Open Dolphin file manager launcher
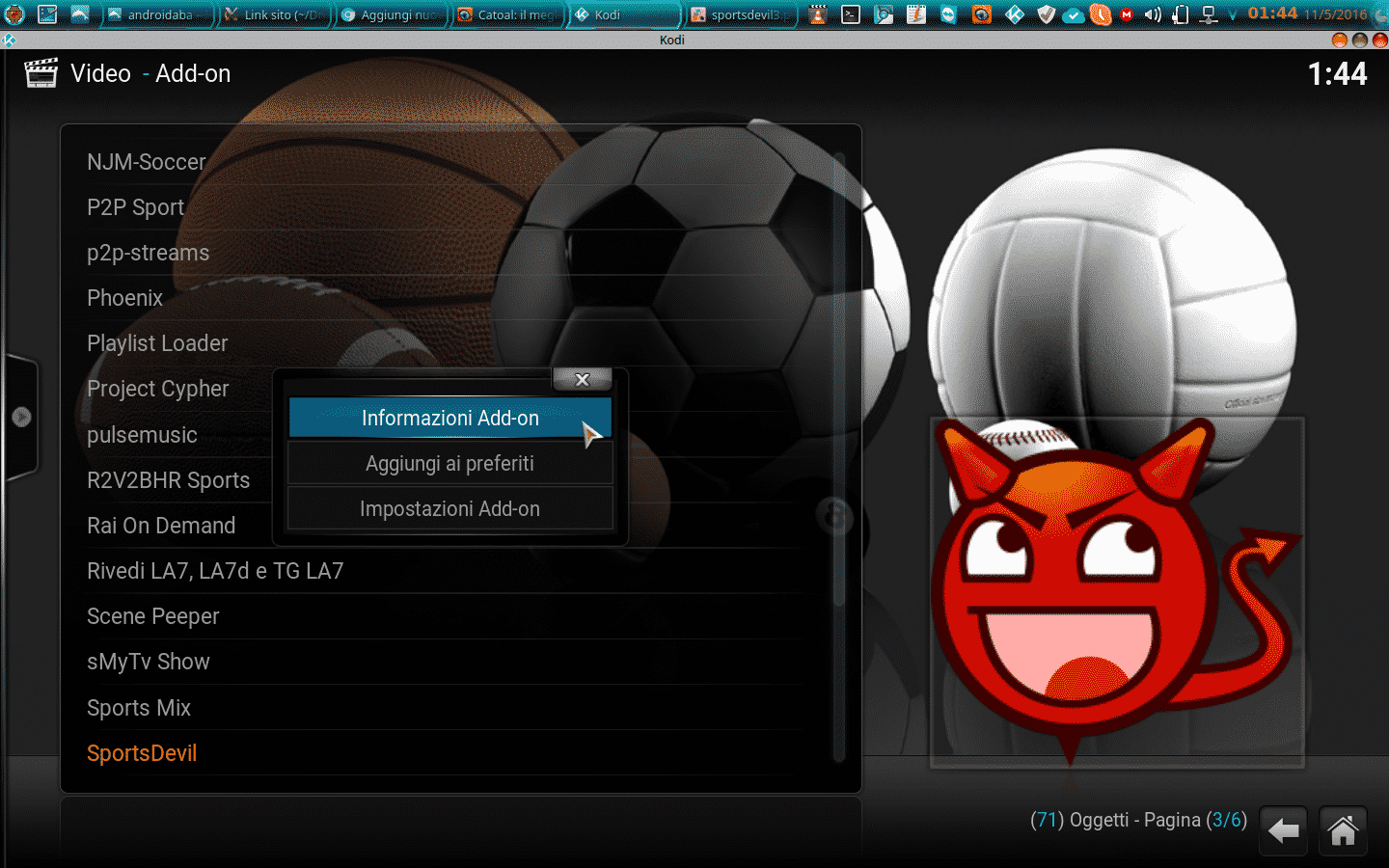Viewport: 1389px width, 868px height. pos(80,14)
